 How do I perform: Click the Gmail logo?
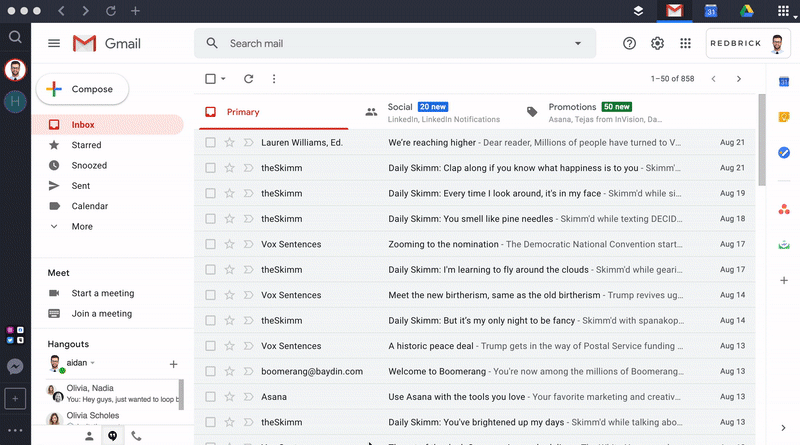coord(107,43)
